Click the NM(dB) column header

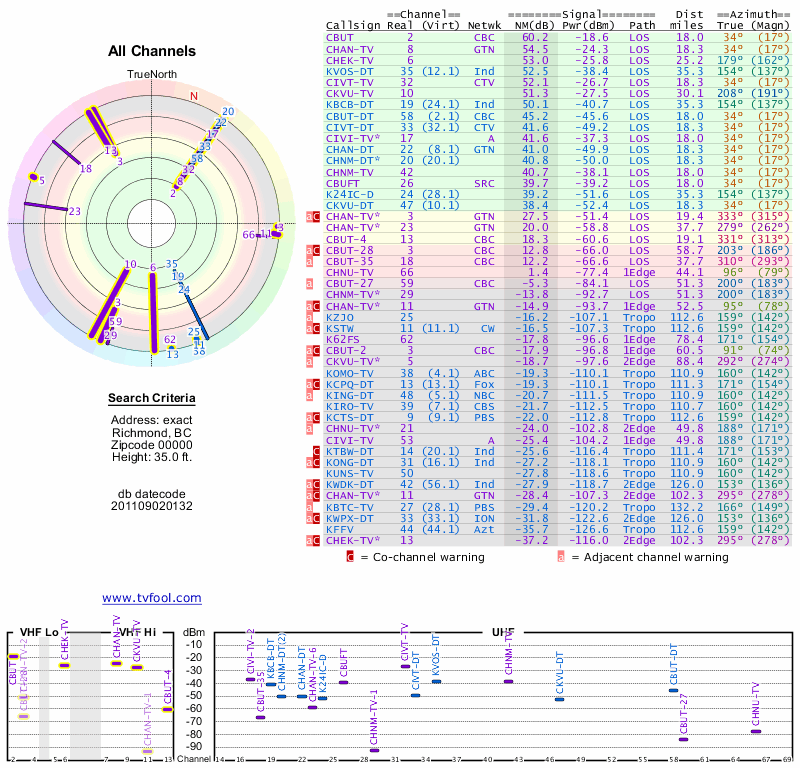(x=535, y=25)
